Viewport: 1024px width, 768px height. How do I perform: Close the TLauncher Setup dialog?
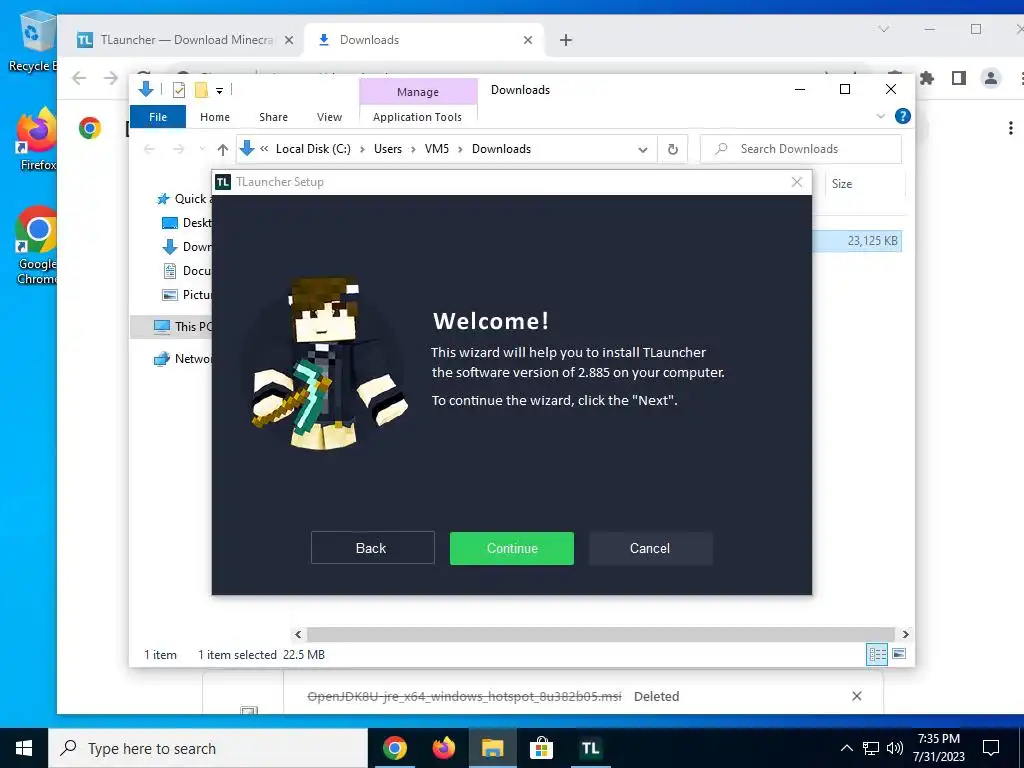click(797, 182)
